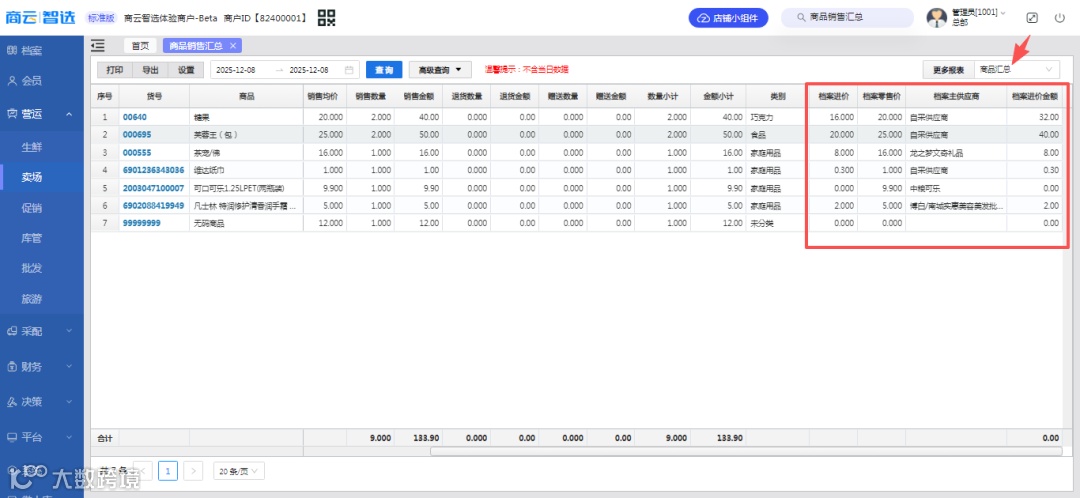
Task: Select 生鲜 submenu item
Action: [x=32, y=147]
